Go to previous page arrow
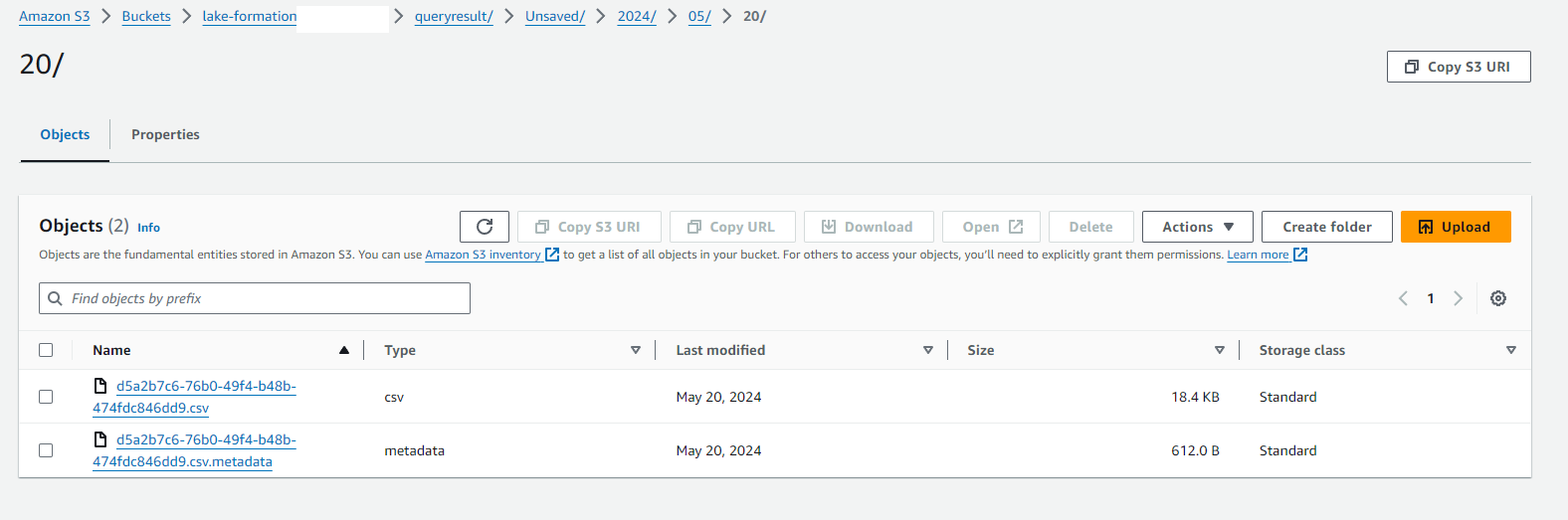 [1403, 298]
